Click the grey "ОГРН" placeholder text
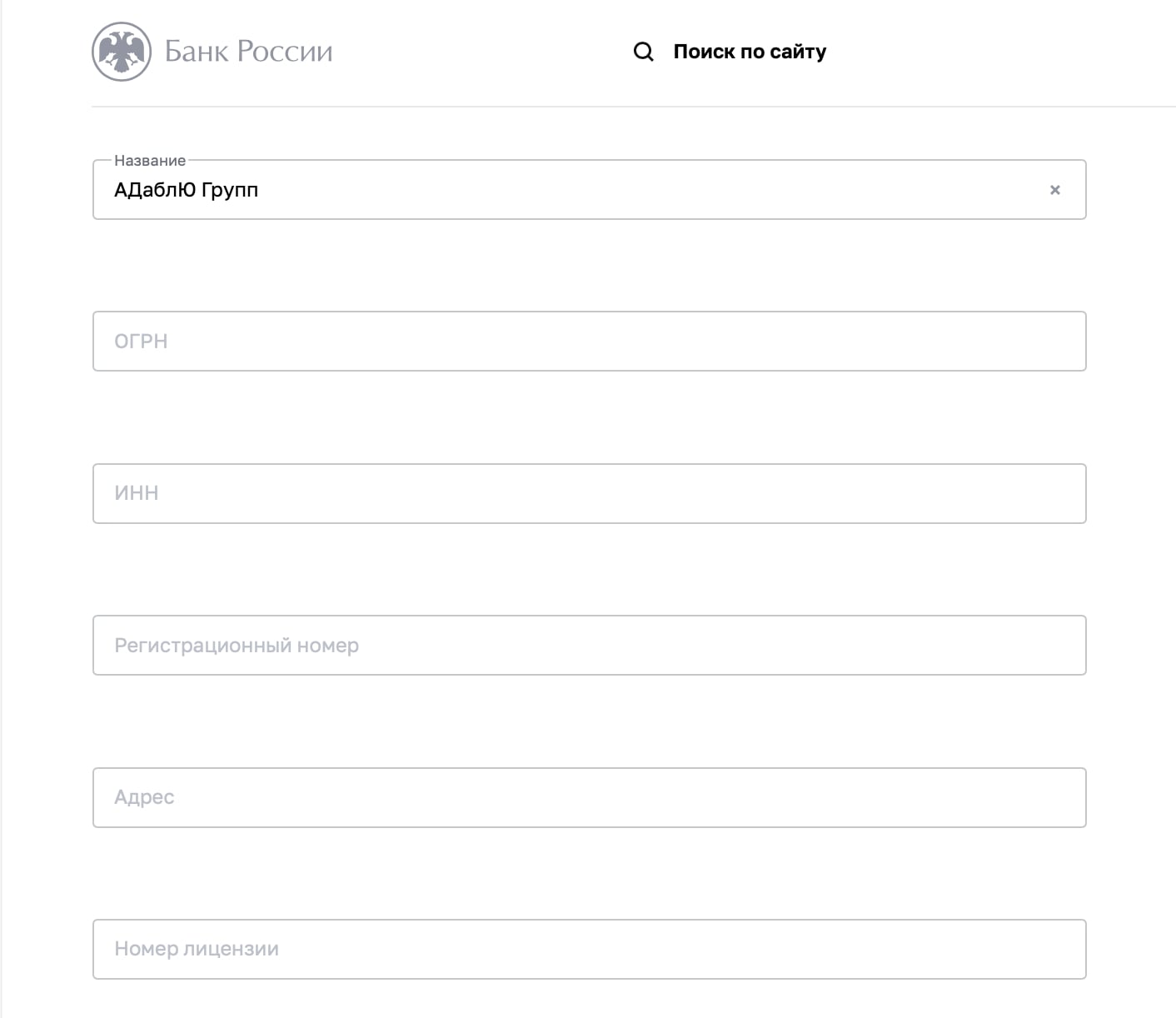1176x1018 pixels. point(141,342)
